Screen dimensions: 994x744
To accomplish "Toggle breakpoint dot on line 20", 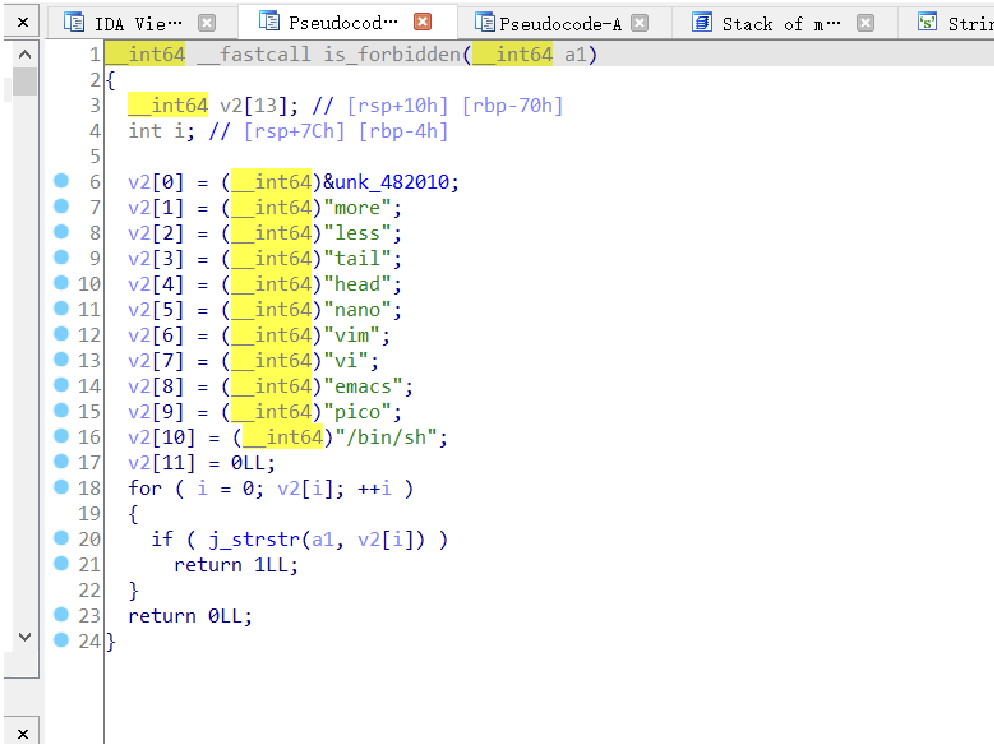I will point(61,538).
